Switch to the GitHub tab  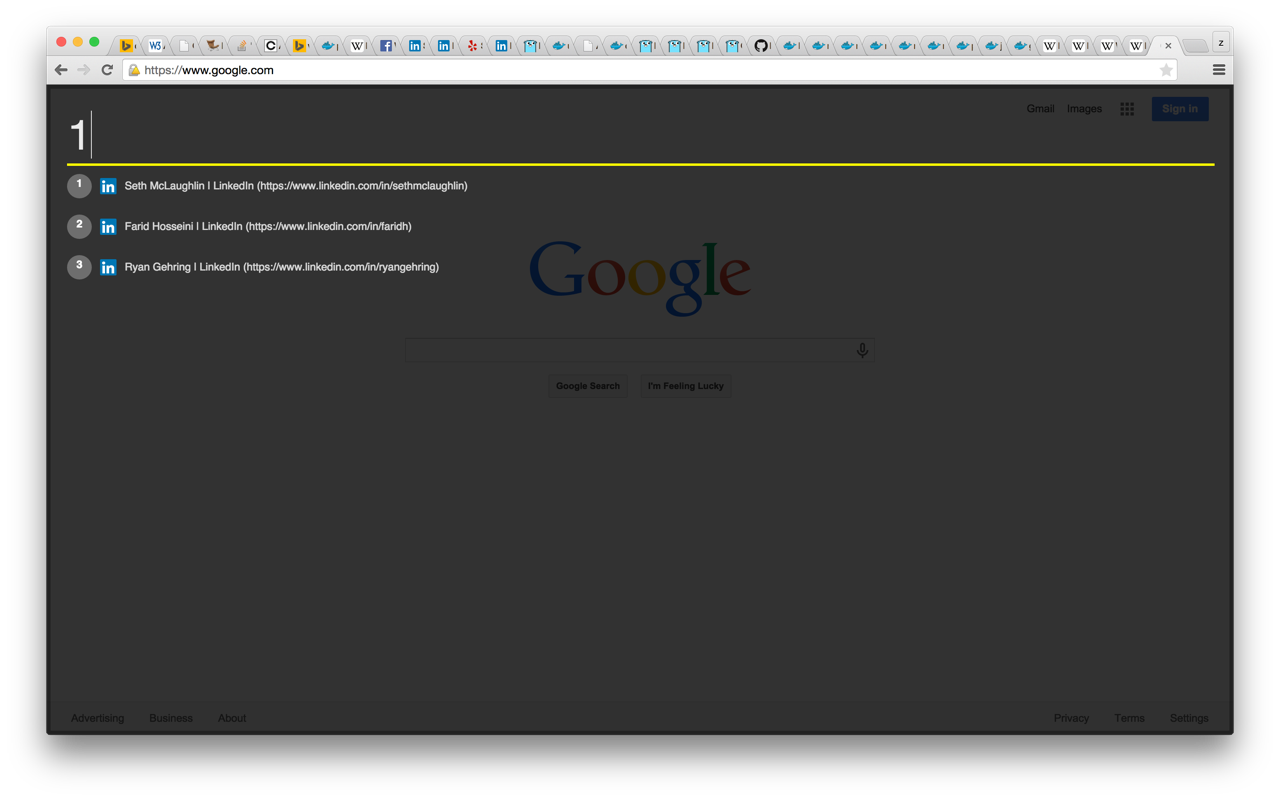pos(761,45)
